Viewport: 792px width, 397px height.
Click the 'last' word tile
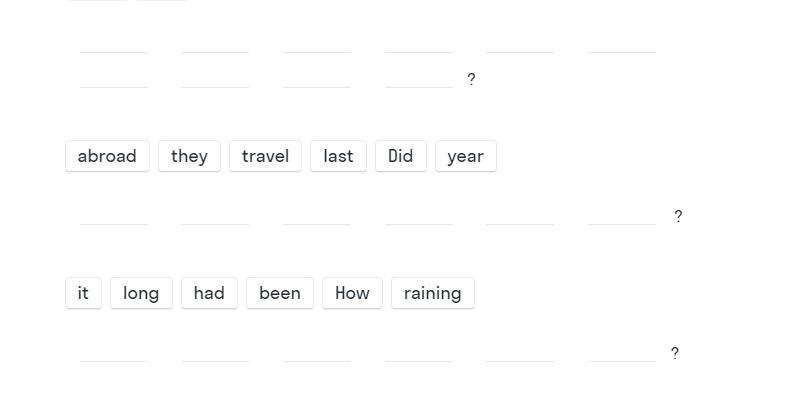(x=338, y=156)
